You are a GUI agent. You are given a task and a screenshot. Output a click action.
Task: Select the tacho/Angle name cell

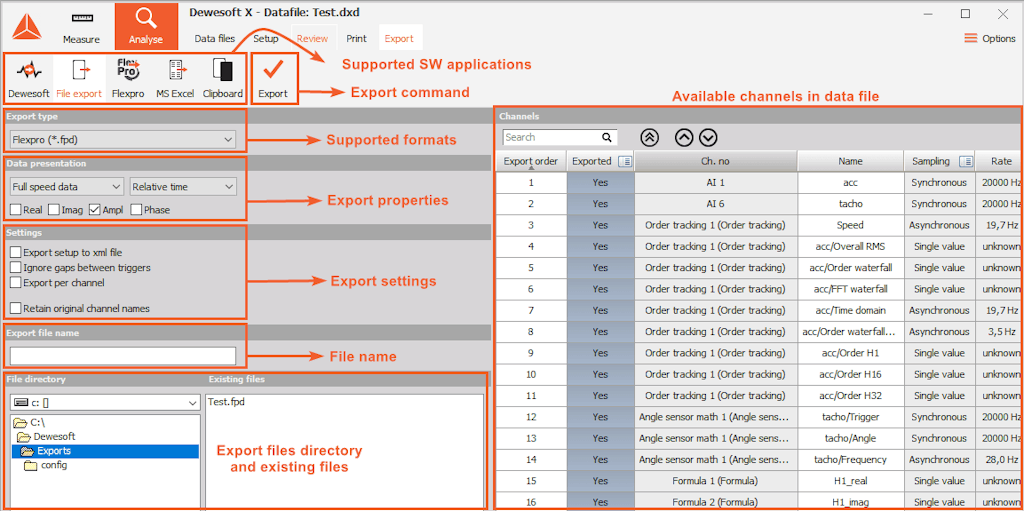click(850, 438)
